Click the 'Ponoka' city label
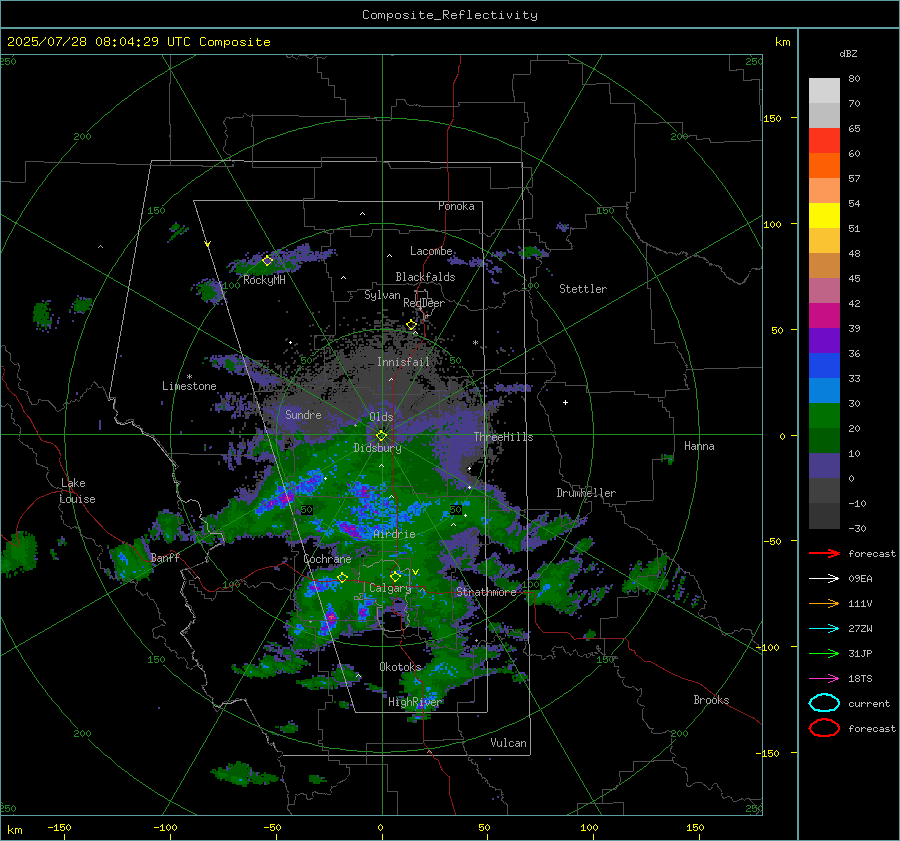Image resolution: width=900 pixels, height=841 pixels. (x=456, y=206)
